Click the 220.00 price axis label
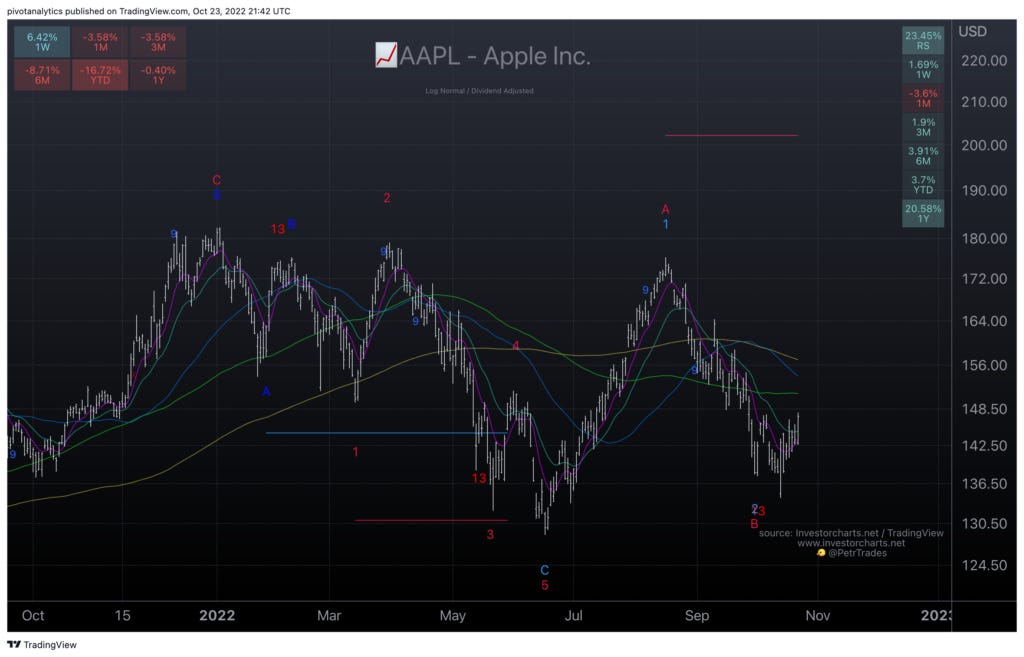Screen dimensions: 1024x657 [984, 61]
